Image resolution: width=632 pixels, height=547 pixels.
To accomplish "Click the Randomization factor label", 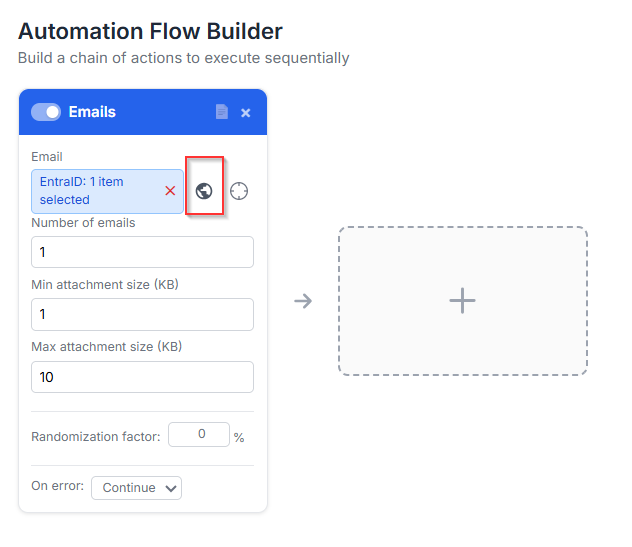I will coord(95,437).
